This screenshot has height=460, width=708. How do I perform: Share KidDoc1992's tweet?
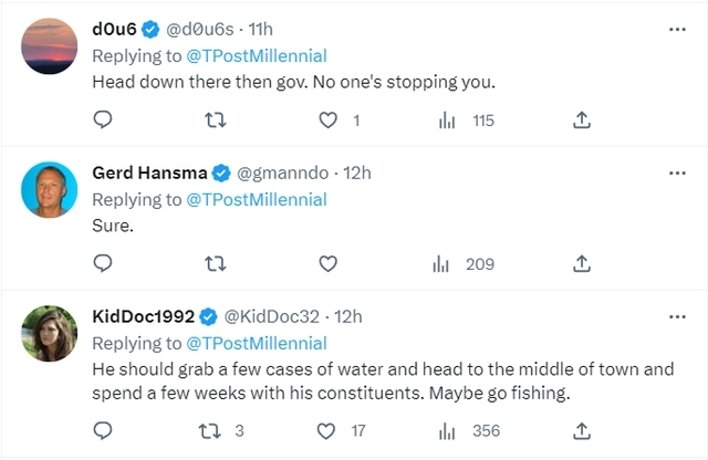(582, 432)
